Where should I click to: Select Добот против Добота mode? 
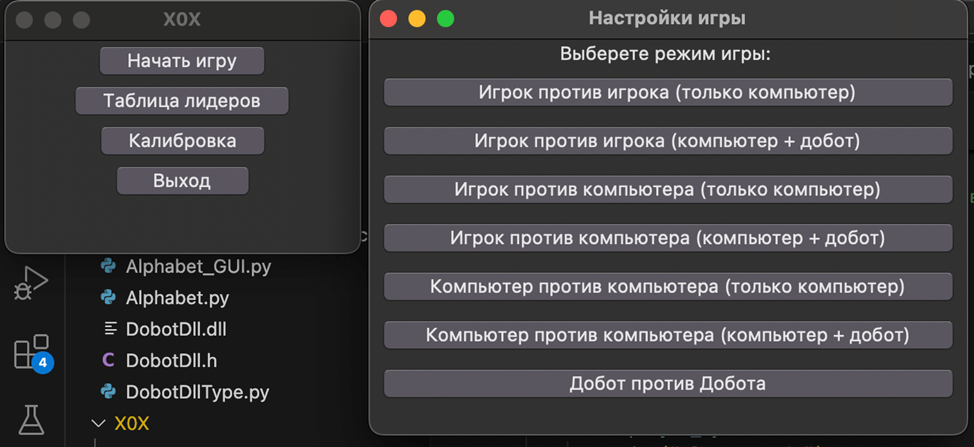tap(668, 384)
